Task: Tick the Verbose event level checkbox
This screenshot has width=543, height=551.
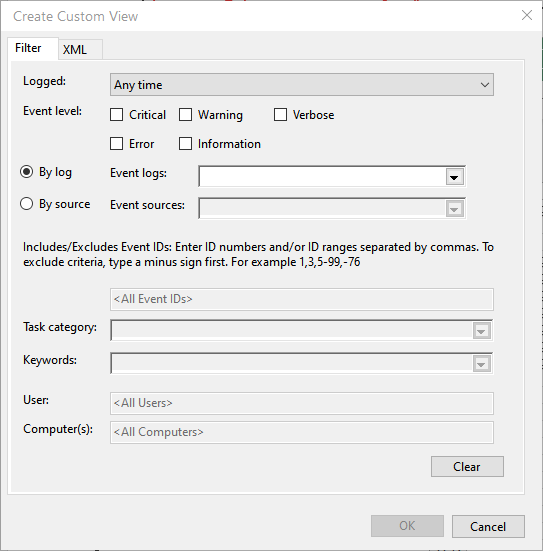Action: 280,115
